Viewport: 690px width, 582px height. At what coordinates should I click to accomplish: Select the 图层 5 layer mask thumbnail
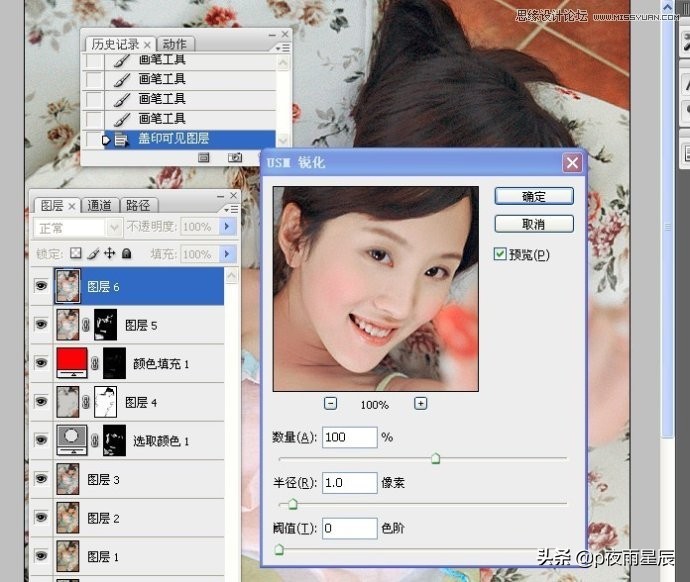pyautogui.click(x=106, y=325)
